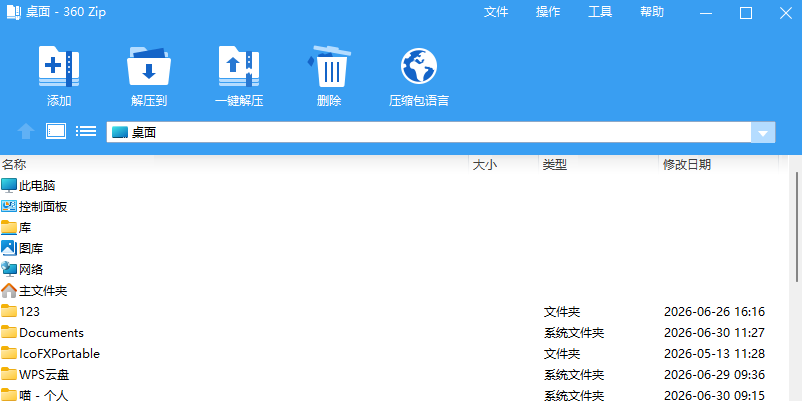
Task: Select the 库 library folder icon
Action: (9, 228)
